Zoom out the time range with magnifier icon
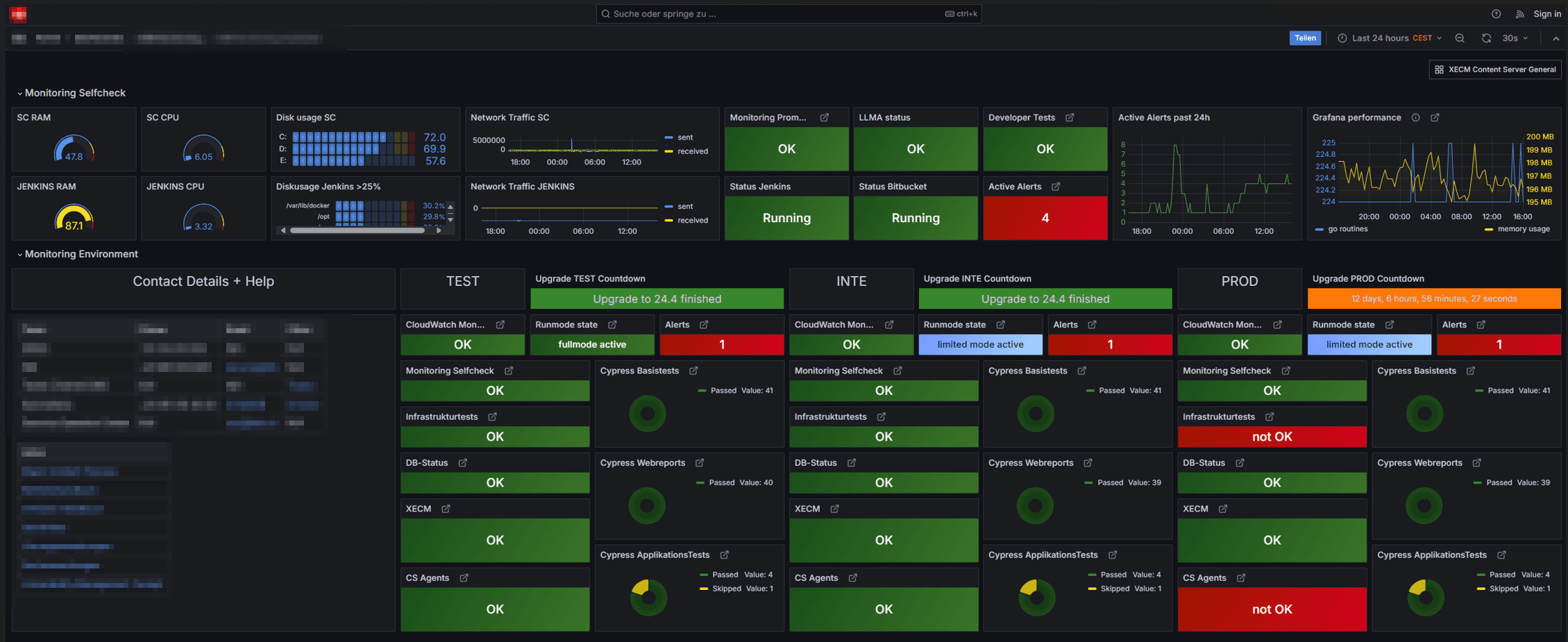 (x=1460, y=38)
